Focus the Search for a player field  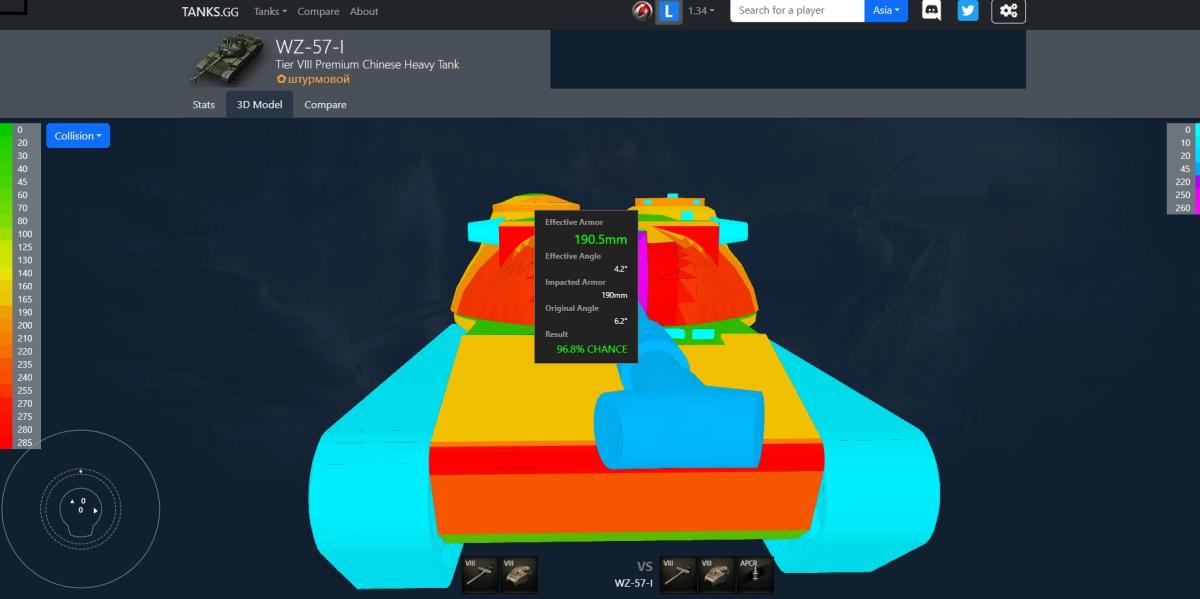click(x=797, y=11)
